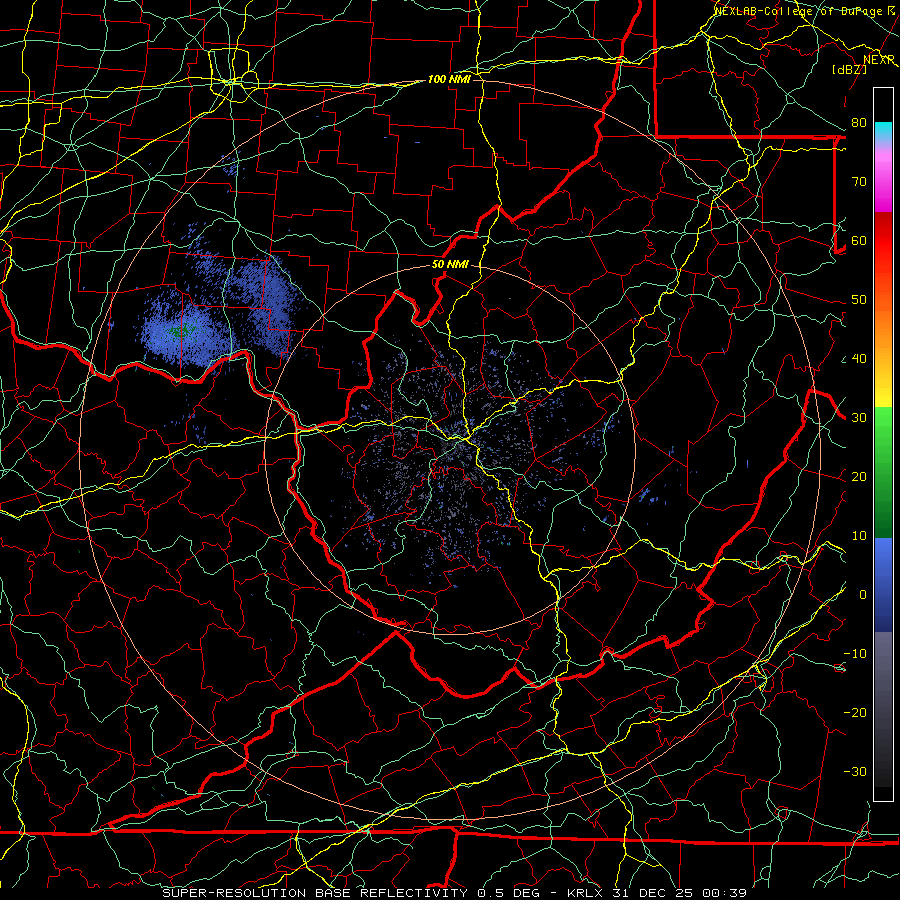The image size is (900, 900).
Task: Click the 60 value on the dBZ scale
Action: point(859,241)
